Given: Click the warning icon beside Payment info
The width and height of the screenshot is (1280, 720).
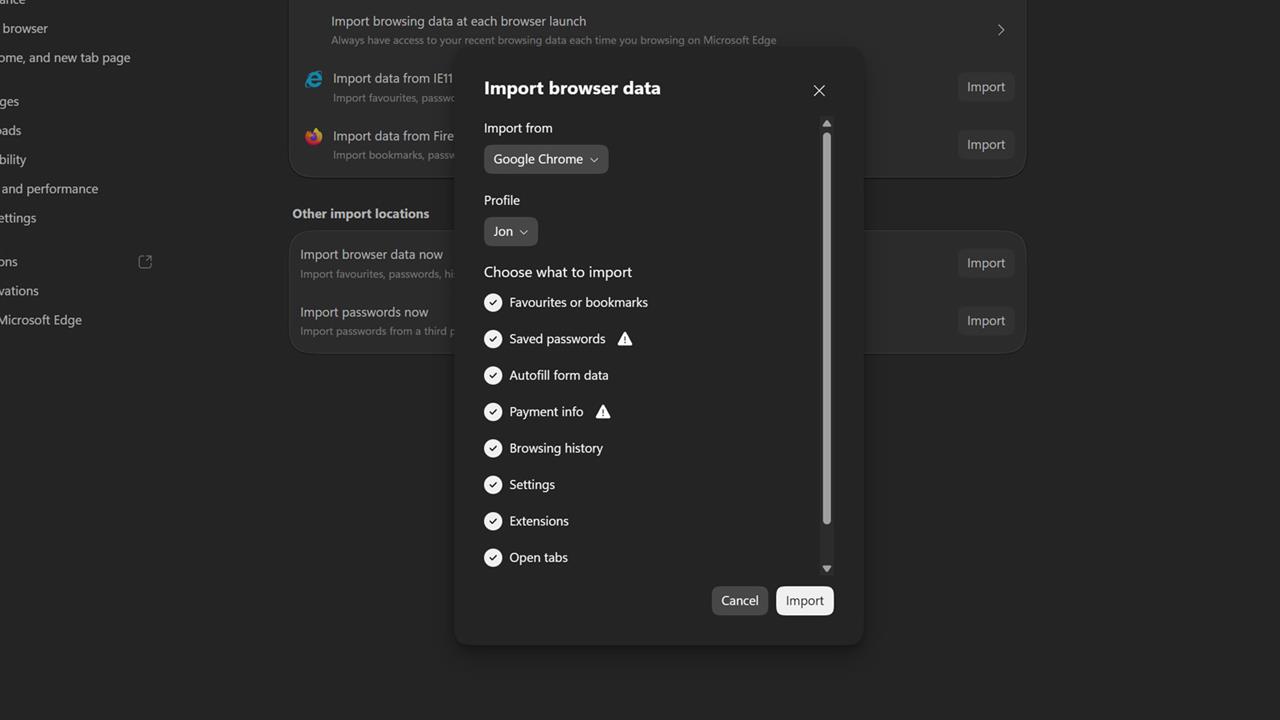Looking at the screenshot, I should (x=603, y=412).
